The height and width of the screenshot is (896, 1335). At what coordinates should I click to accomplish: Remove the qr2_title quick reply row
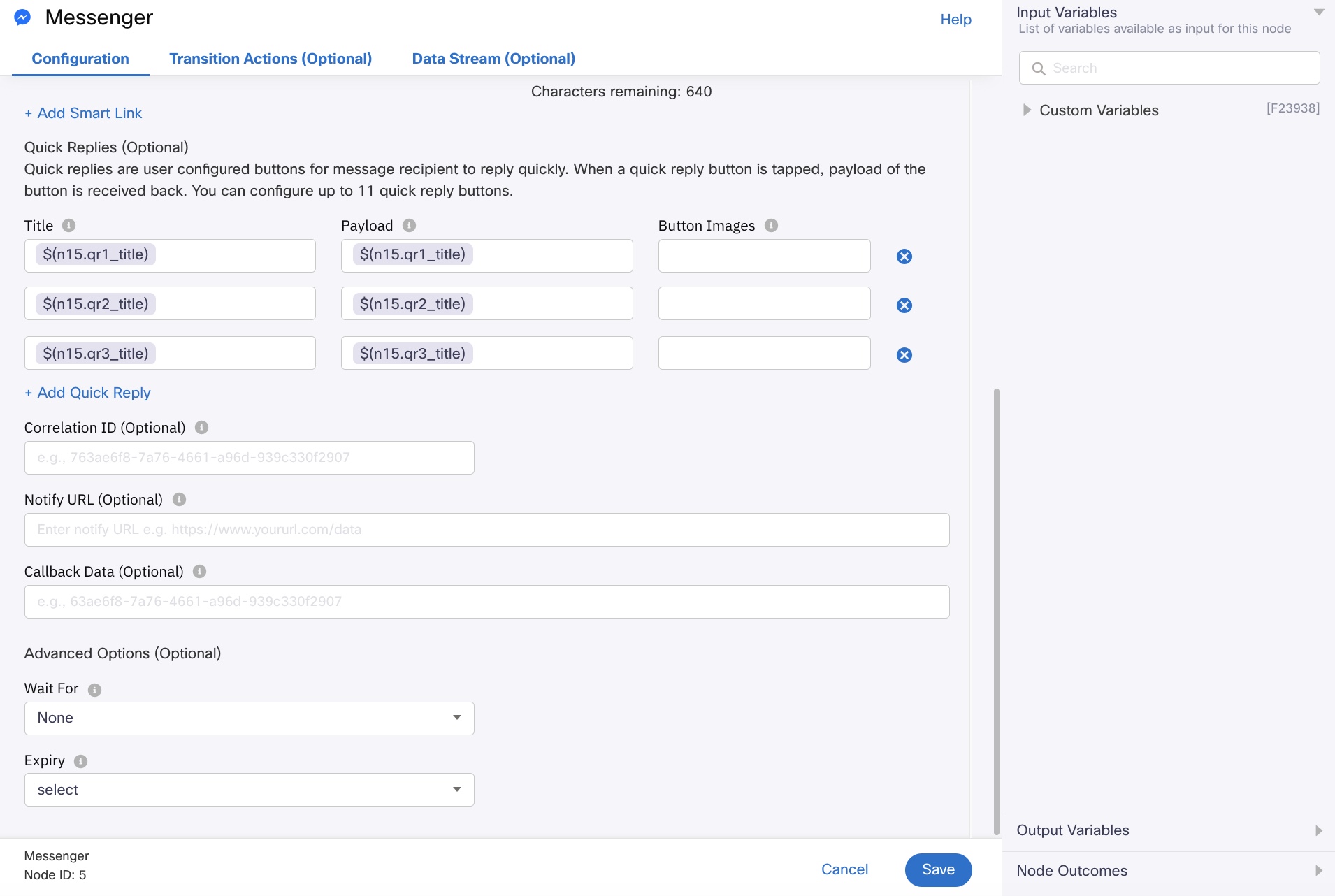tap(904, 305)
